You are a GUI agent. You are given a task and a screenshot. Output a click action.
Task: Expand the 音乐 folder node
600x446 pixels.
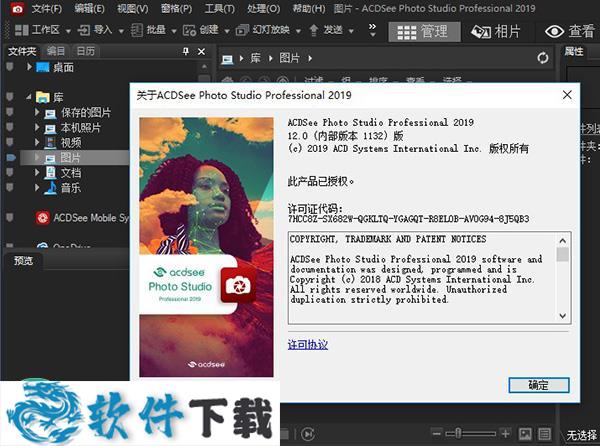pyautogui.click(x=37, y=187)
